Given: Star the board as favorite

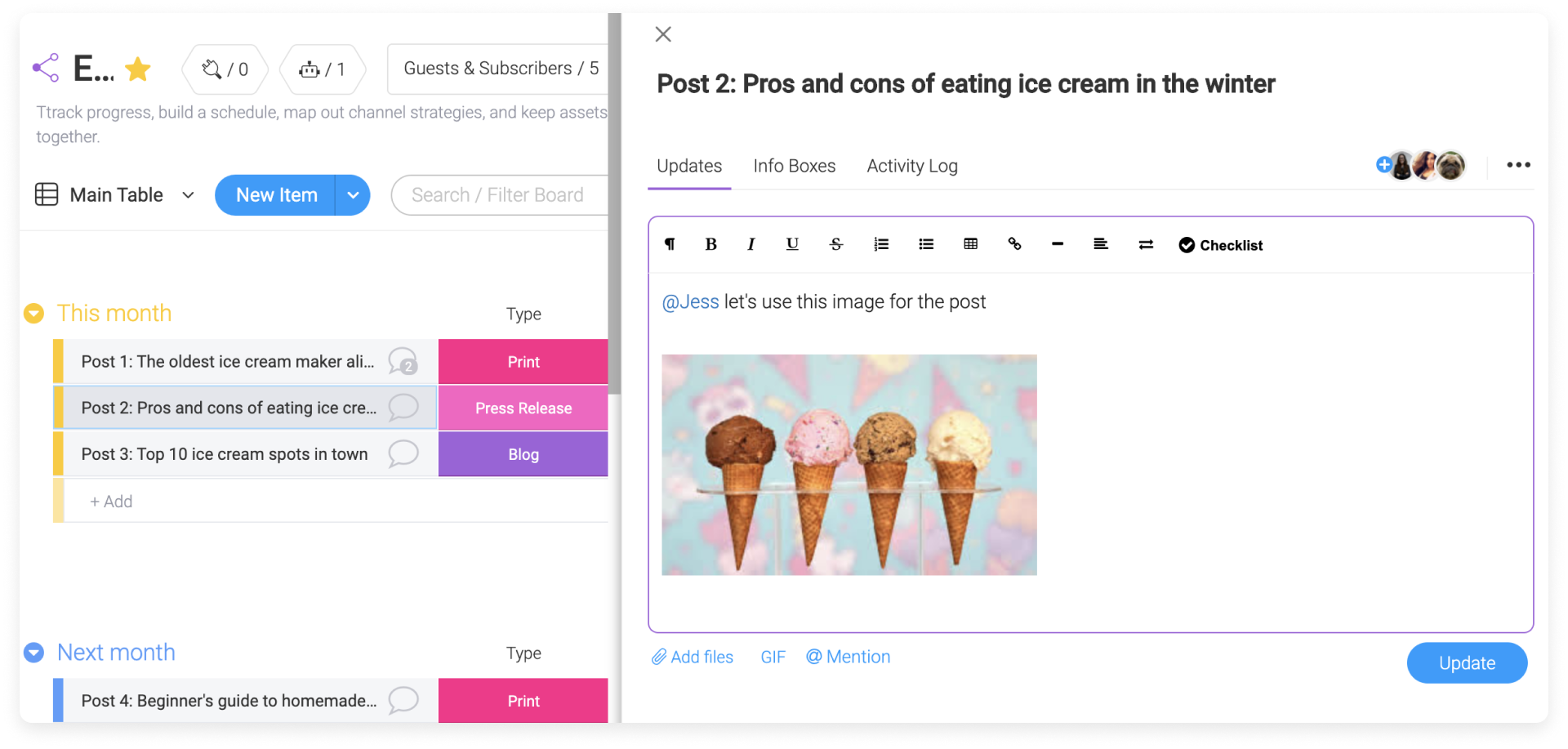Looking at the screenshot, I should (138, 69).
